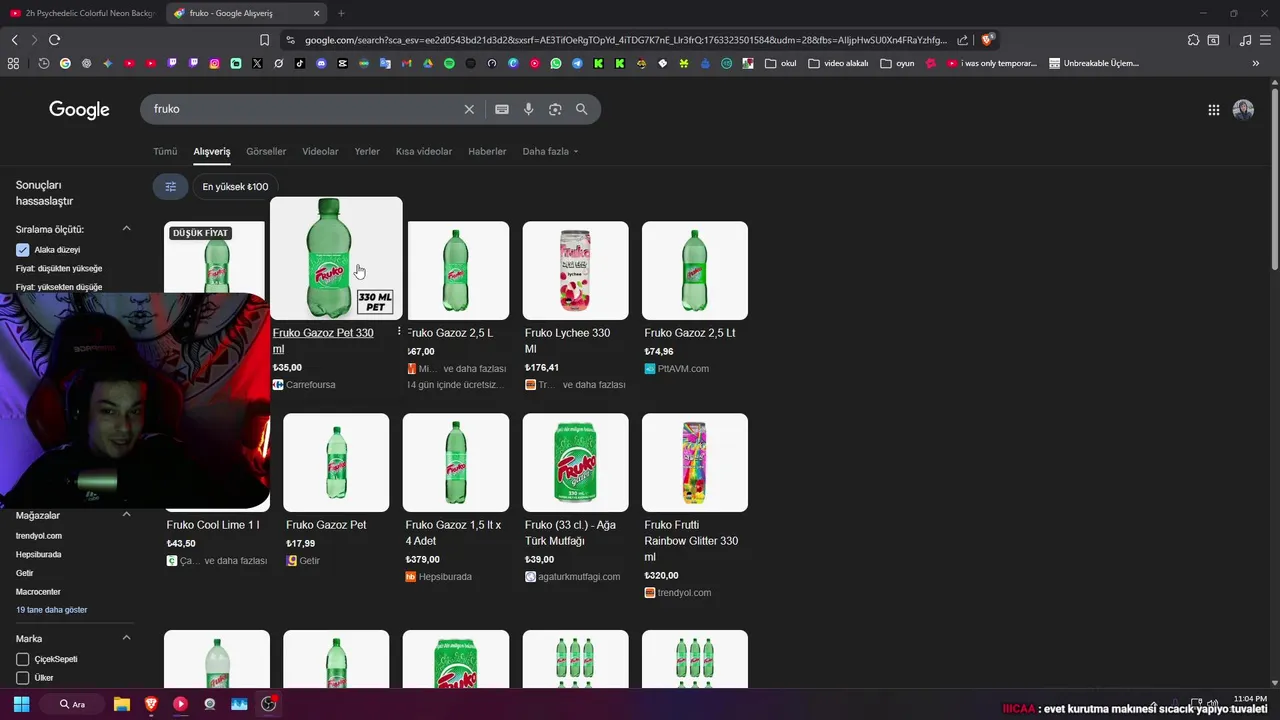Apply the En yüksek ₺100 filter chip
1280x720 pixels.
coord(235,187)
